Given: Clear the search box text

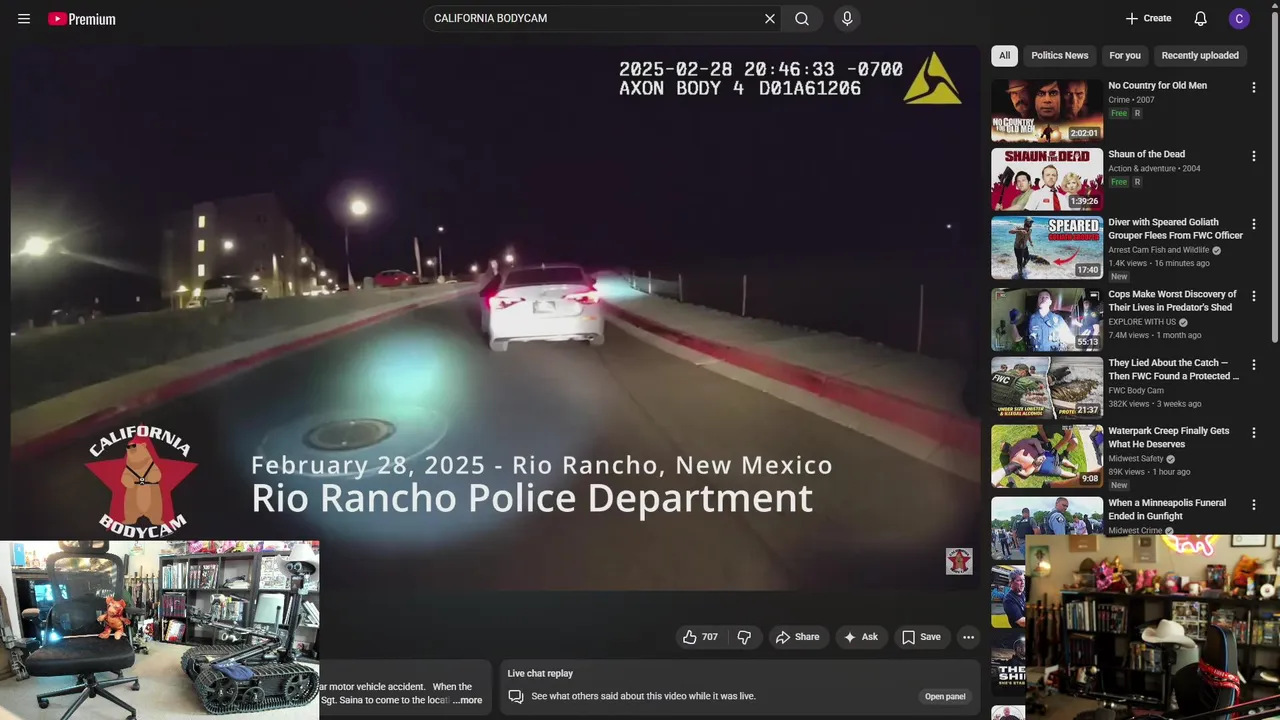Looking at the screenshot, I should [770, 19].
